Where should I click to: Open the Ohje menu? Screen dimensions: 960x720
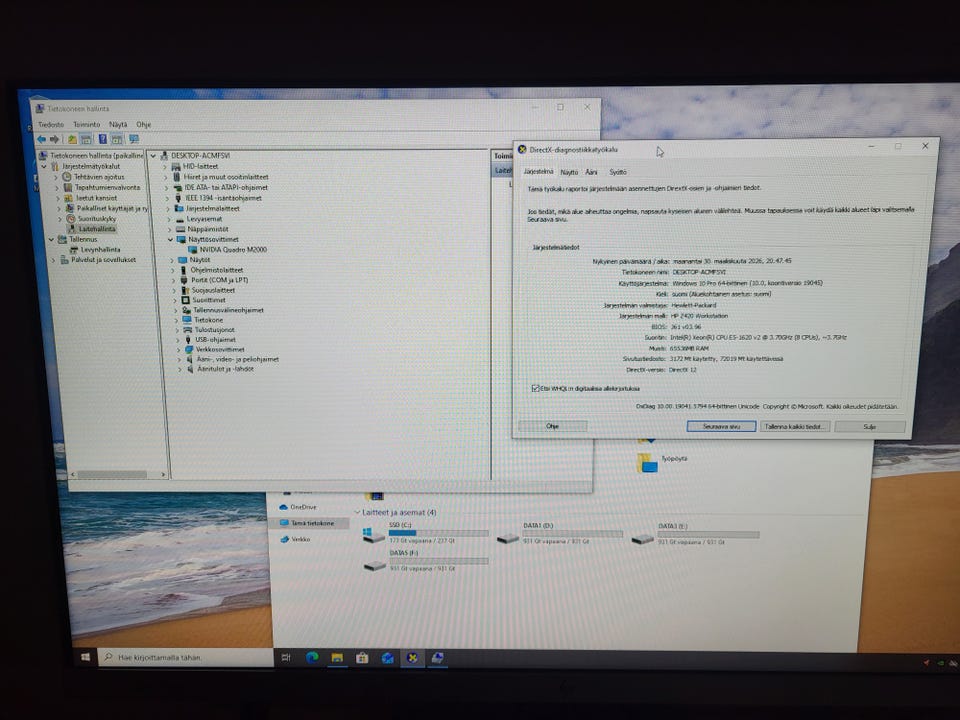coord(143,124)
